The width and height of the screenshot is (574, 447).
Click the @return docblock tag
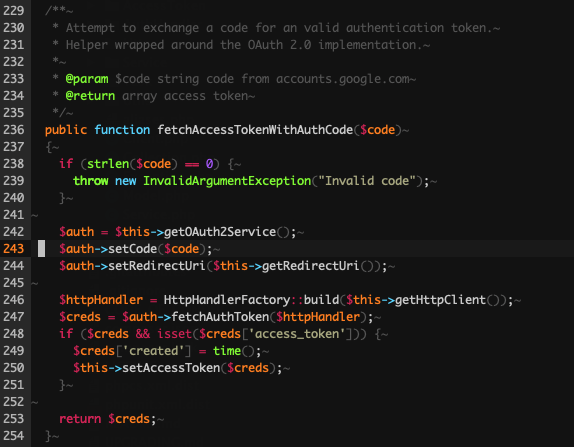tap(90, 96)
